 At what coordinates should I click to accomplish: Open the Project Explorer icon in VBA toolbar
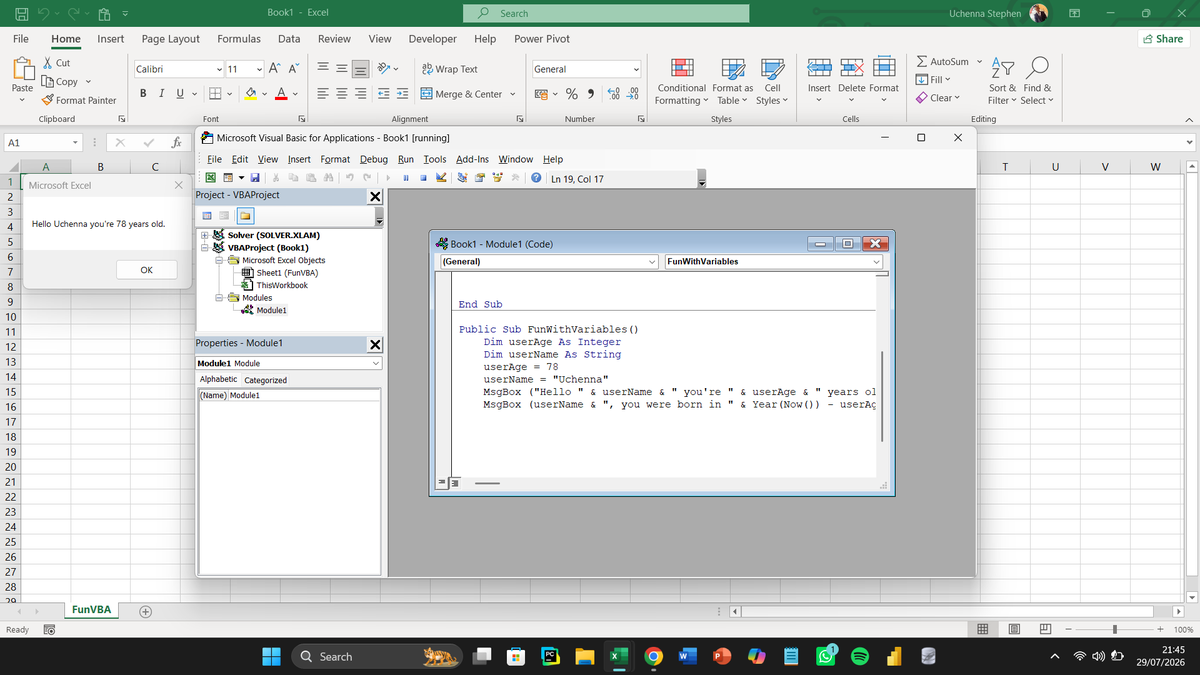[x=462, y=178]
